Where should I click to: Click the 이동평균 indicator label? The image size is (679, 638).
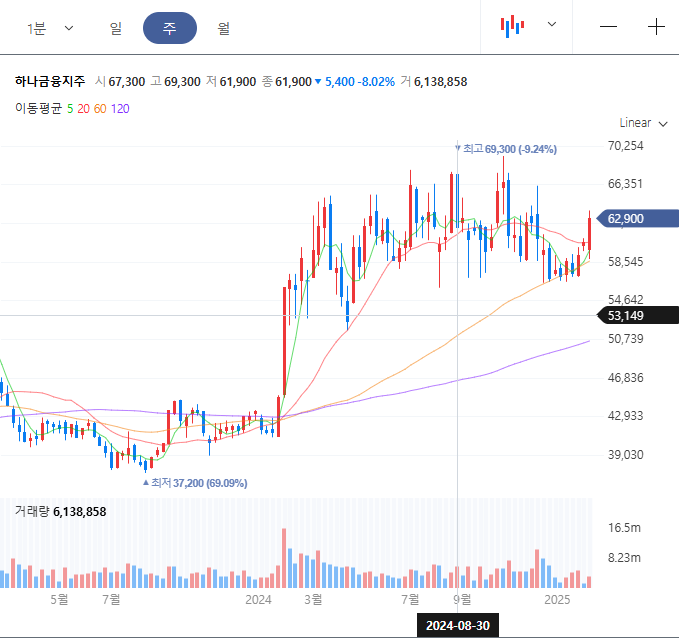point(39,108)
